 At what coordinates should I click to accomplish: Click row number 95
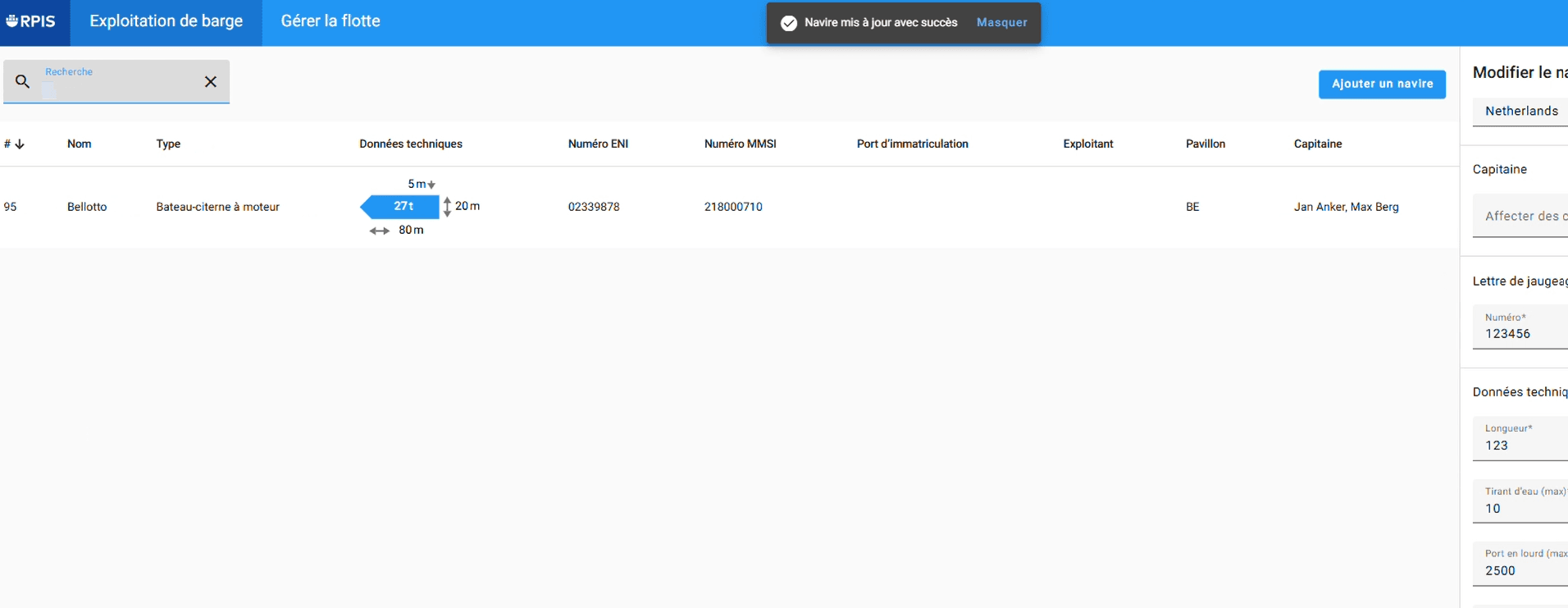point(10,207)
